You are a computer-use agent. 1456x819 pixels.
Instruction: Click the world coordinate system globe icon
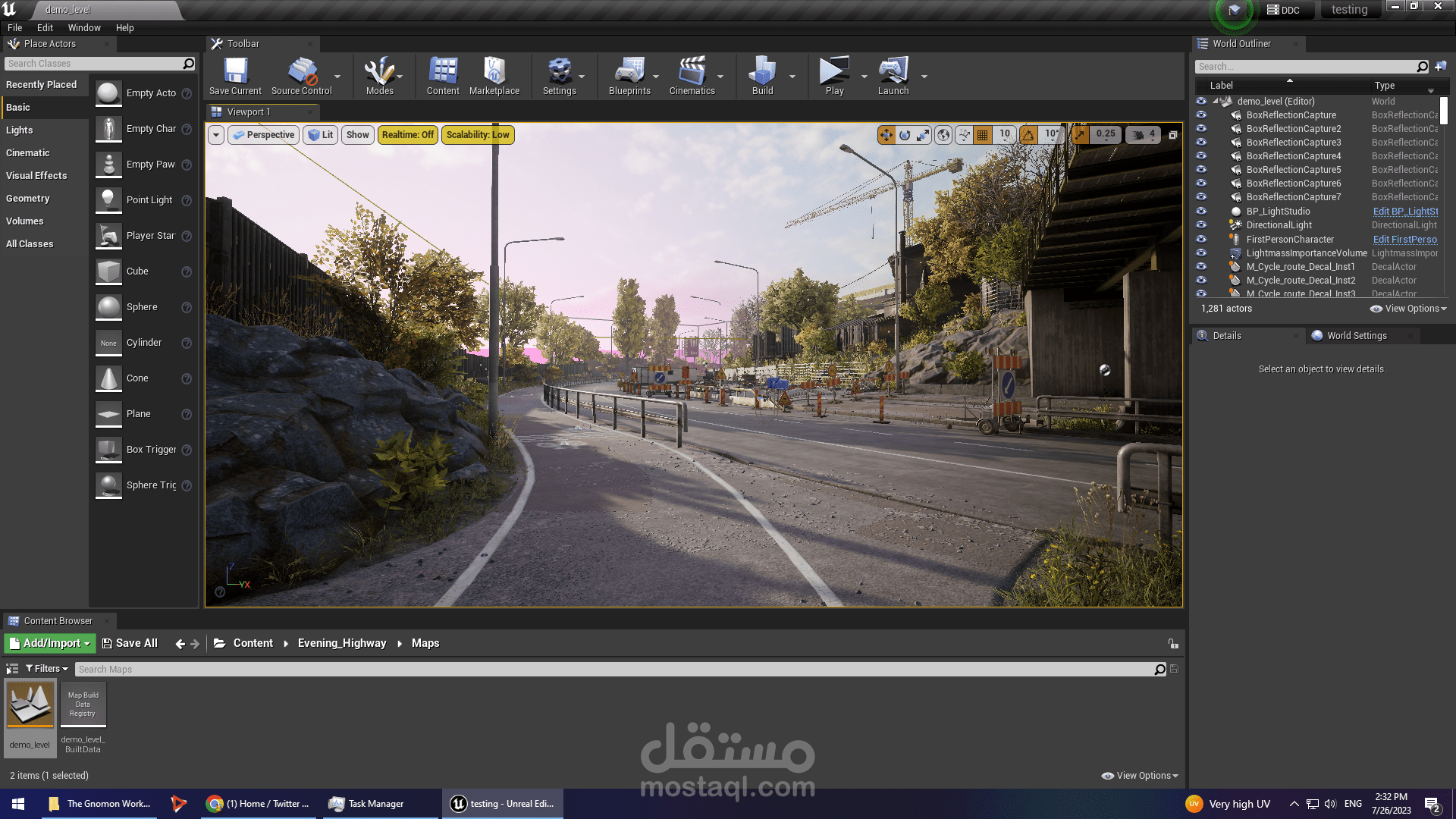tap(943, 135)
